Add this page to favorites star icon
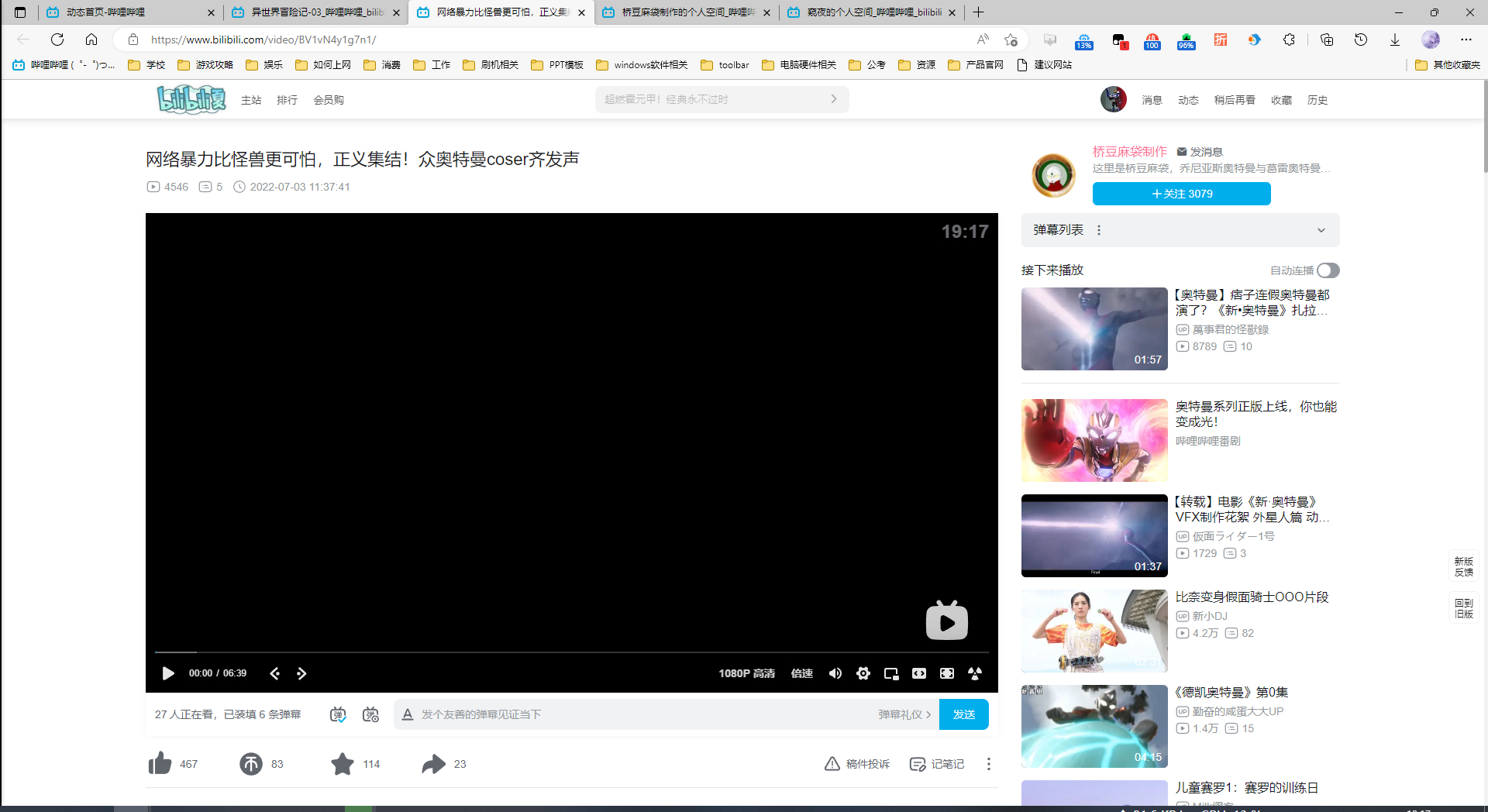This screenshot has height=812, width=1488. click(x=1011, y=40)
